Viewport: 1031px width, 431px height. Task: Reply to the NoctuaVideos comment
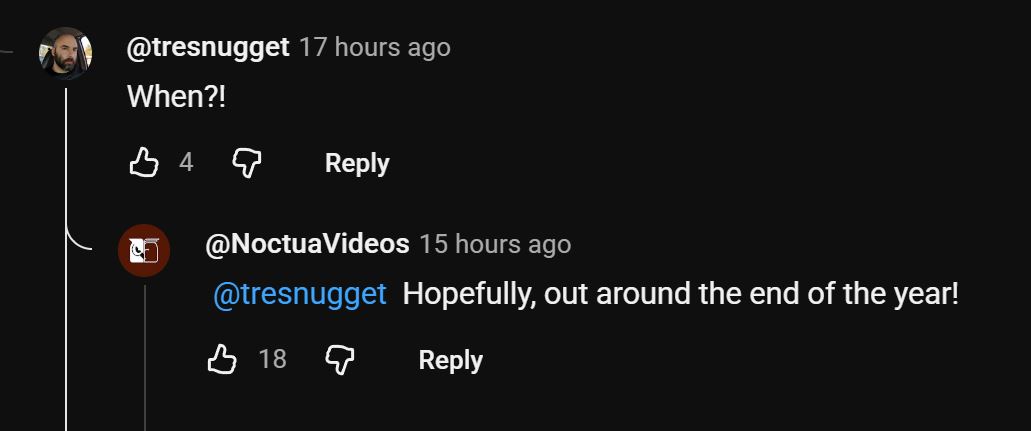tap(450, 360)
